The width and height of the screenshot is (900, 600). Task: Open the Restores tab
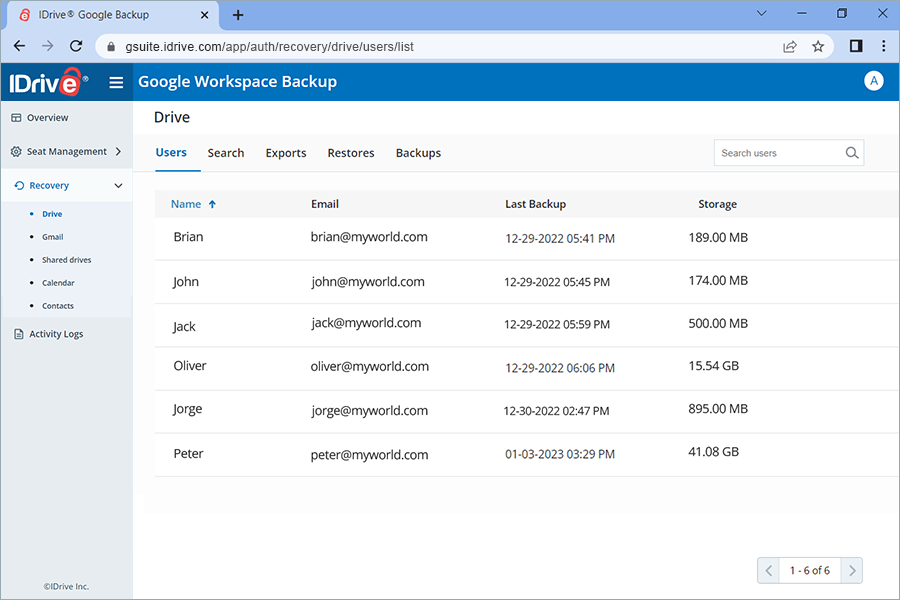pyautogui.click(x=350, y=153)
